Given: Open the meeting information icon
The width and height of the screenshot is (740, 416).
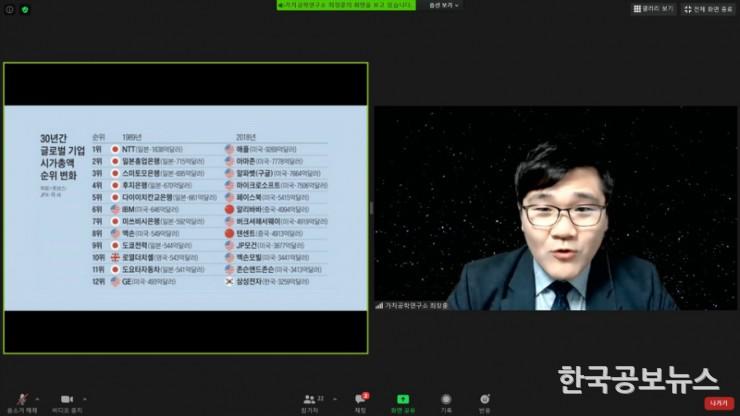Looking at the screenshot, I should (9, 9).
